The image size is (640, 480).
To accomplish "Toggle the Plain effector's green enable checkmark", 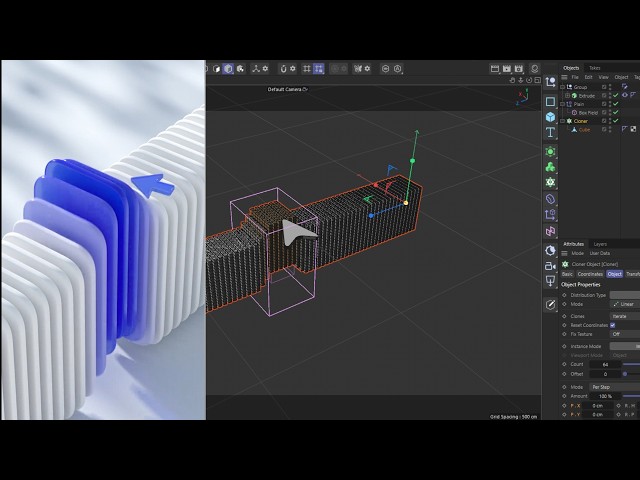I will tap(616, 104).
